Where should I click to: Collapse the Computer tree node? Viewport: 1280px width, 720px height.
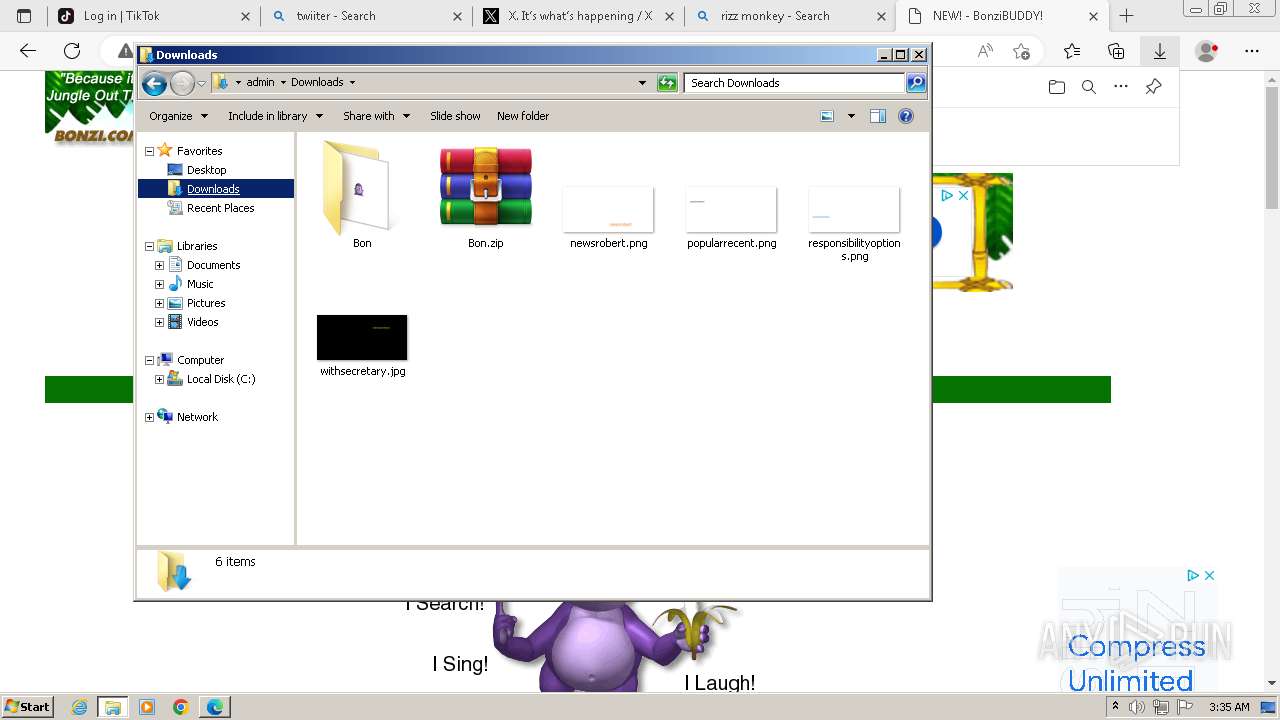(150, 360)
